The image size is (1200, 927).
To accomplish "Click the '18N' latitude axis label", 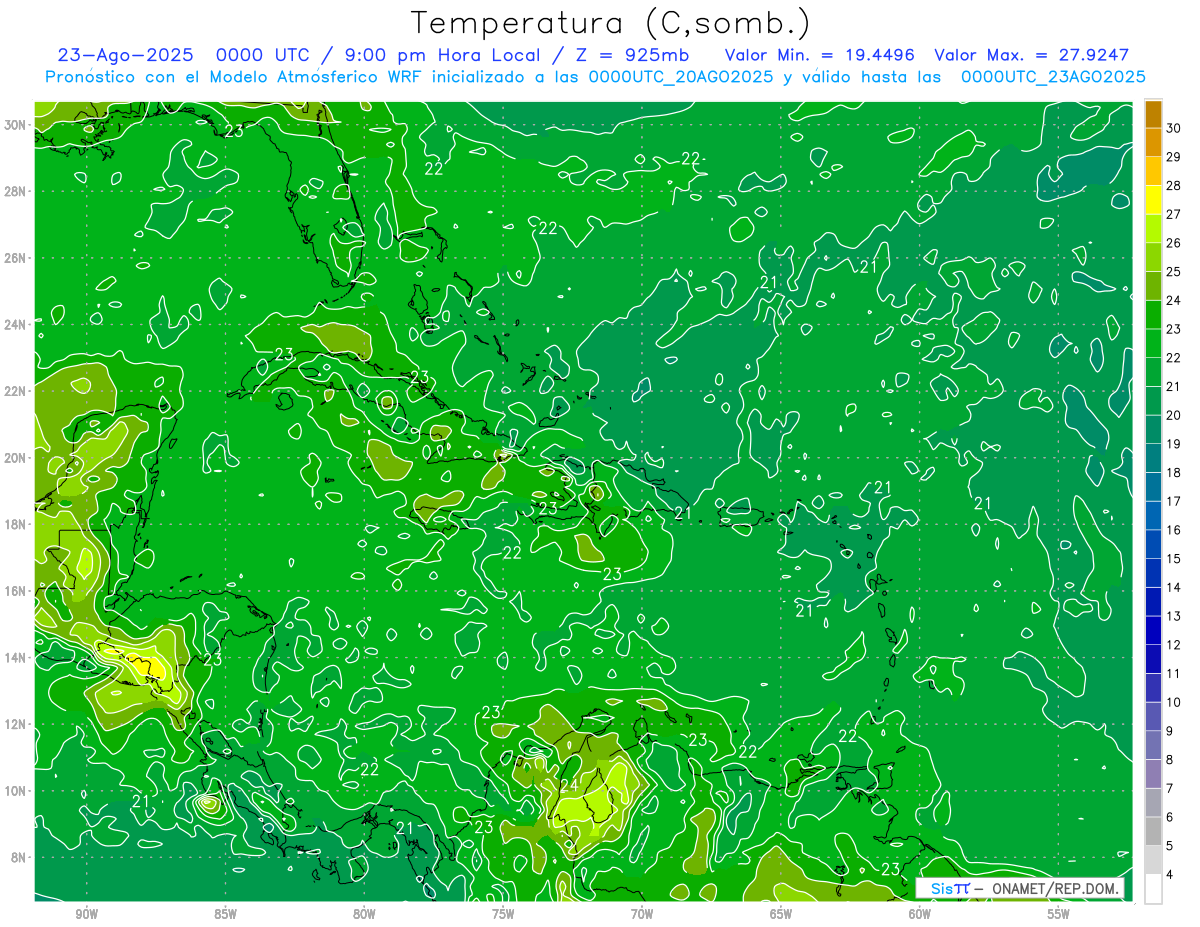I will [15, 524].
